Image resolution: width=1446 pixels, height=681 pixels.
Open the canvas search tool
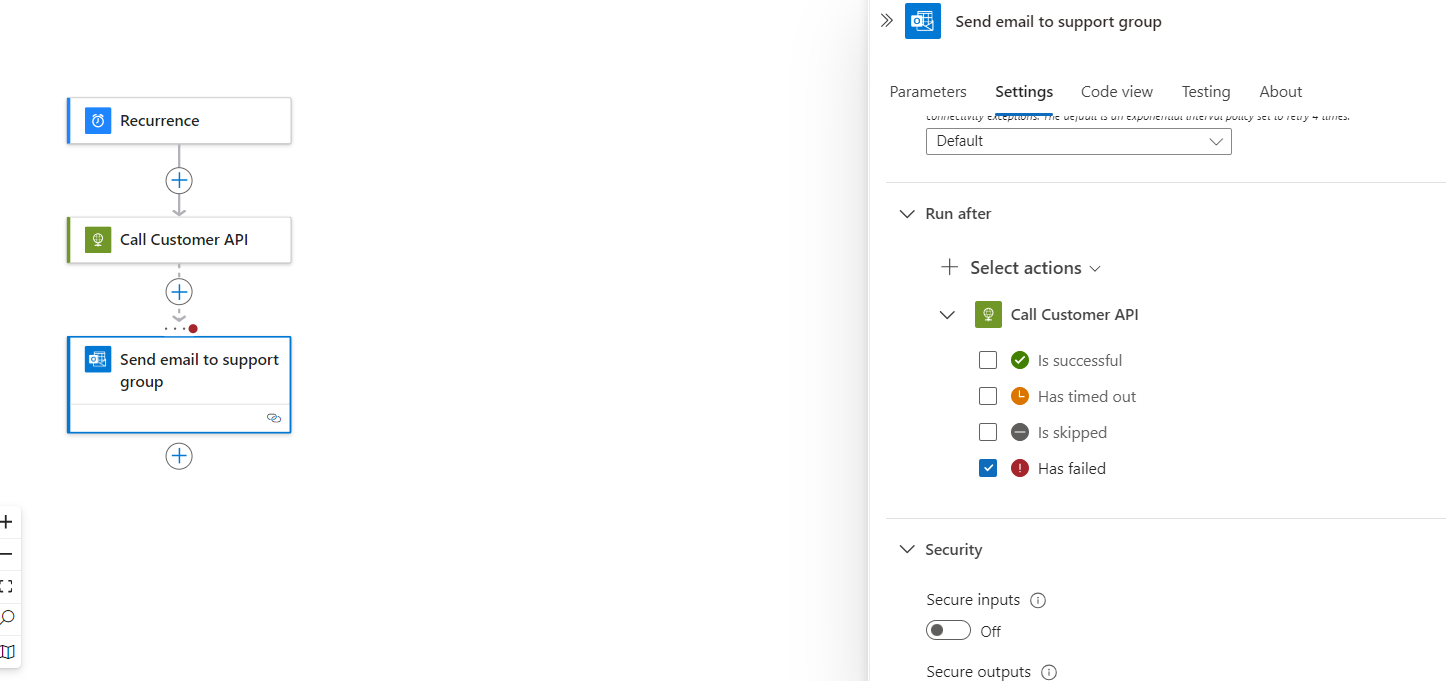[x=7, y=617]
